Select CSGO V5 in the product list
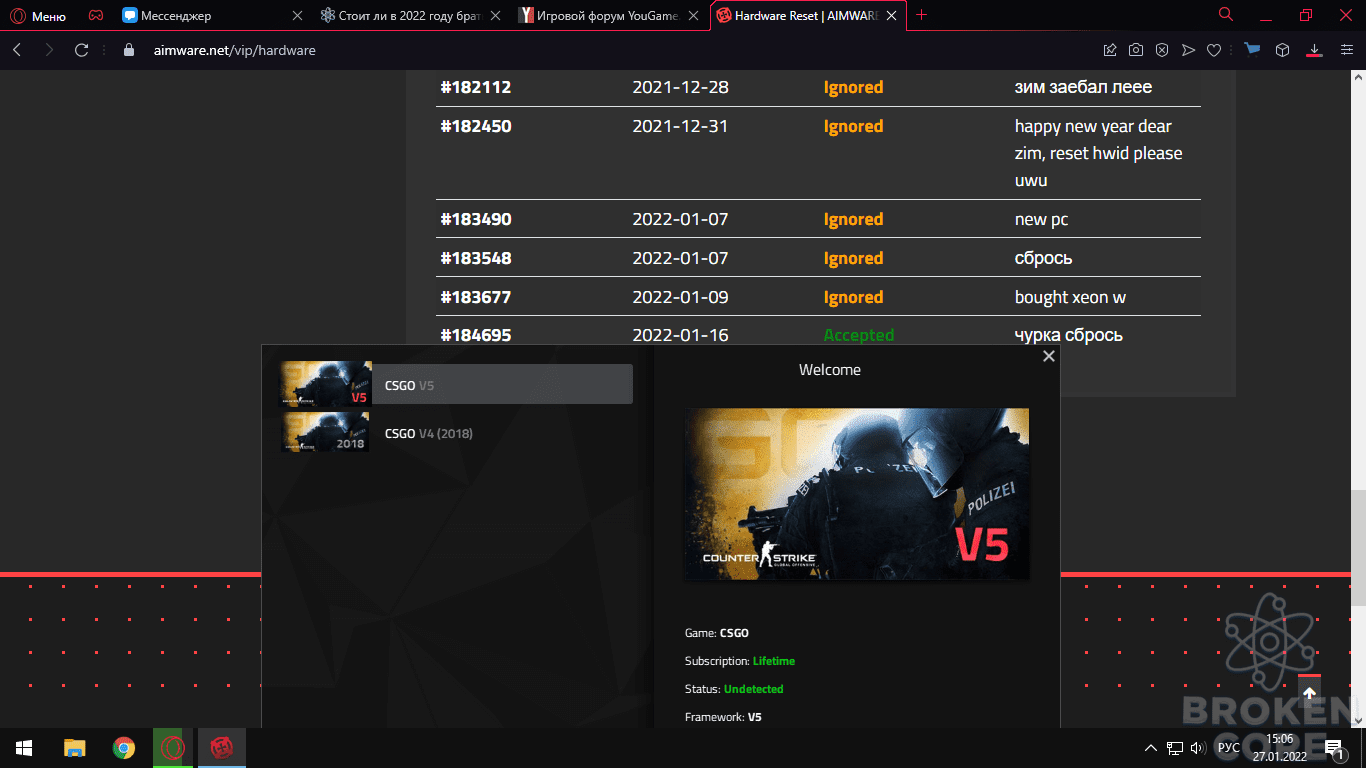 pos(456,384)
